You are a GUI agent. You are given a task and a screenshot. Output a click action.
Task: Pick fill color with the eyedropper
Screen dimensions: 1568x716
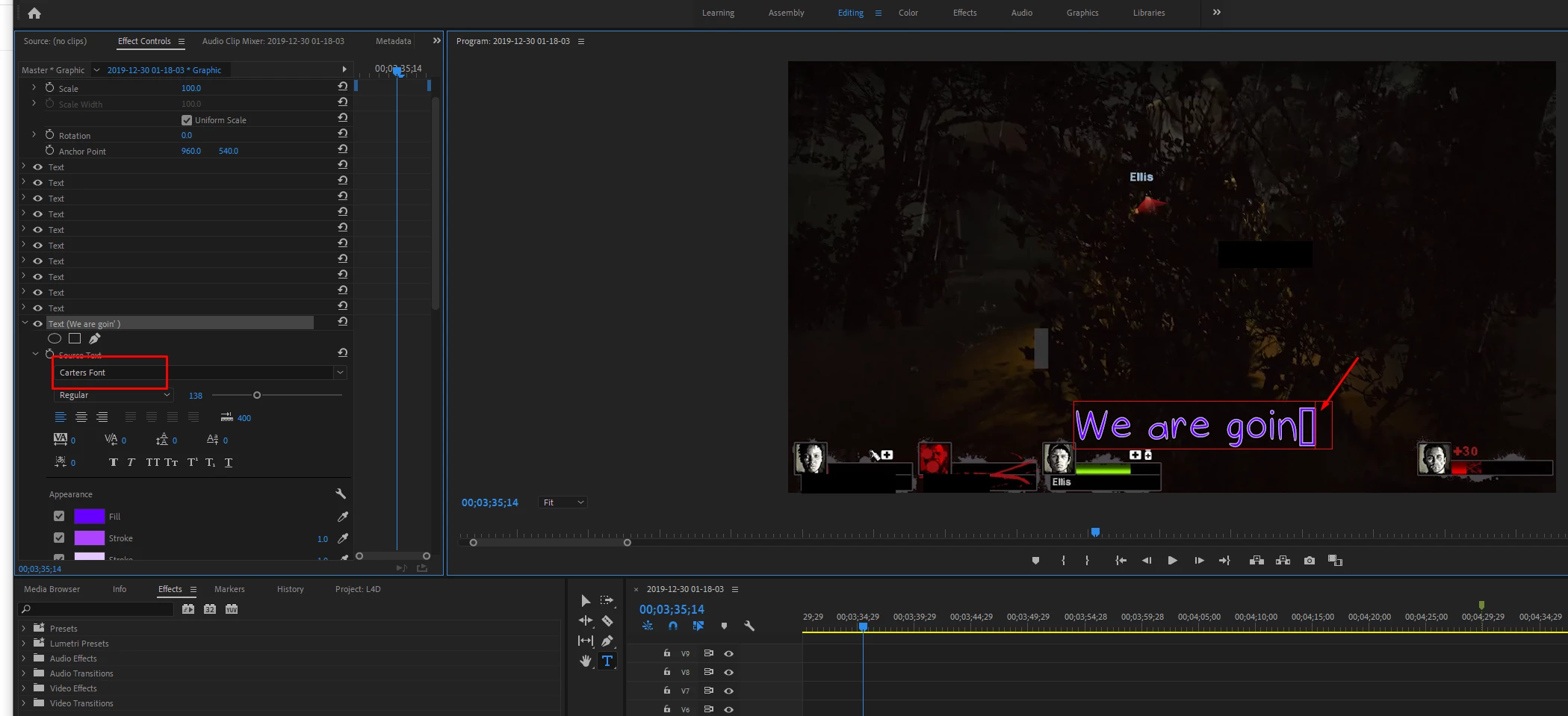click(343, 517)
